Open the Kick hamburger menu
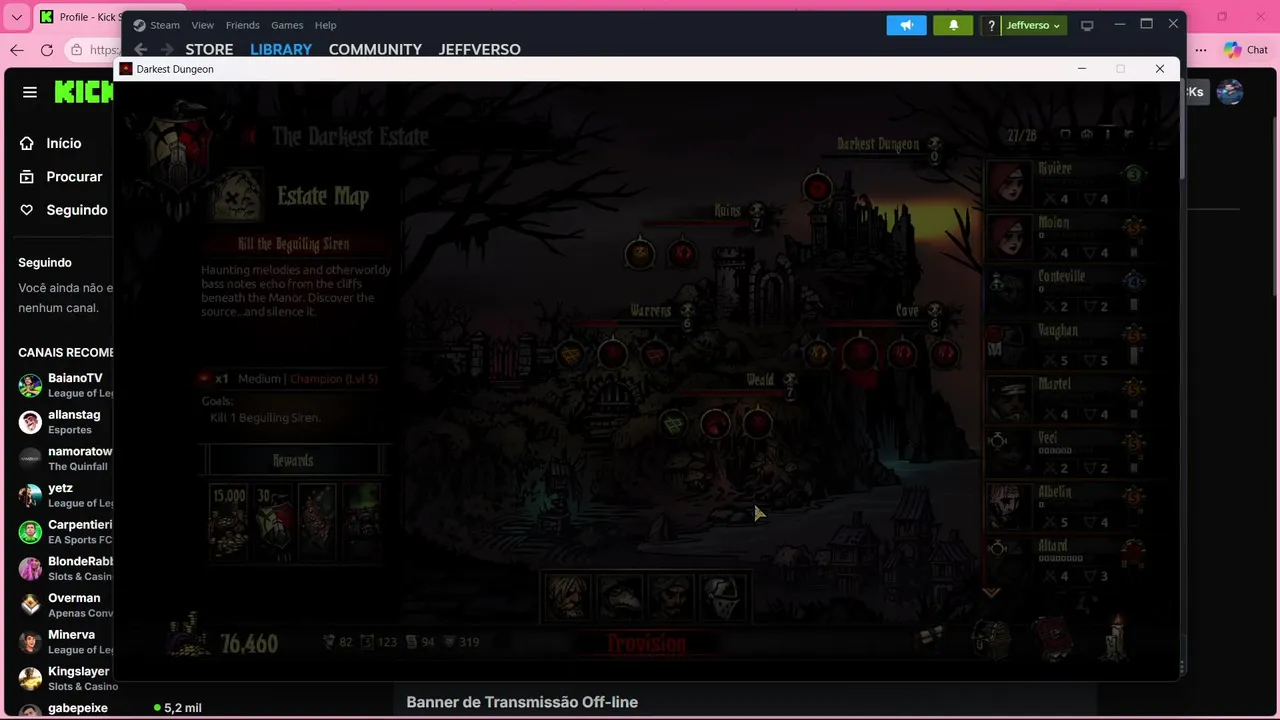This screenshot has width=1280, height=720. 30,92
